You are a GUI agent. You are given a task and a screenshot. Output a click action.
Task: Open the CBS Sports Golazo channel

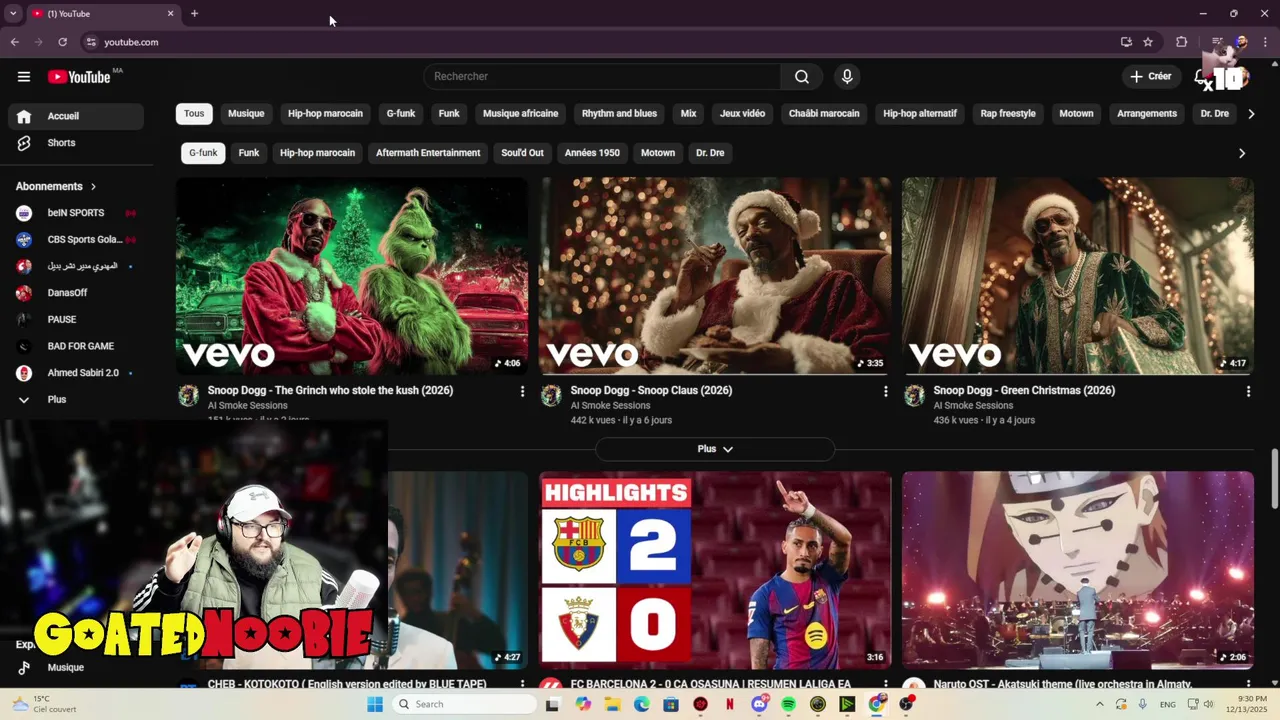click(x=76, y=240)
